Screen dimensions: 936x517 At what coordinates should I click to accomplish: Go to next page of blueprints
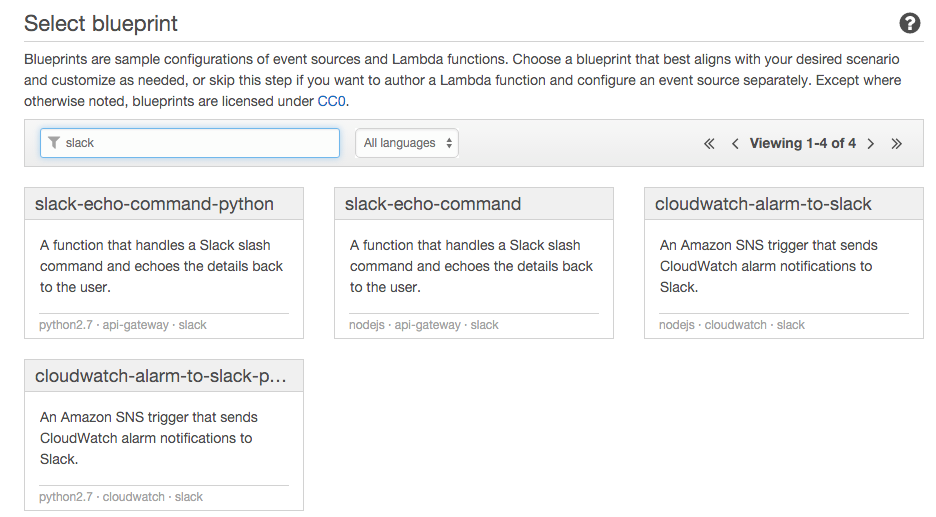[871, 144]
